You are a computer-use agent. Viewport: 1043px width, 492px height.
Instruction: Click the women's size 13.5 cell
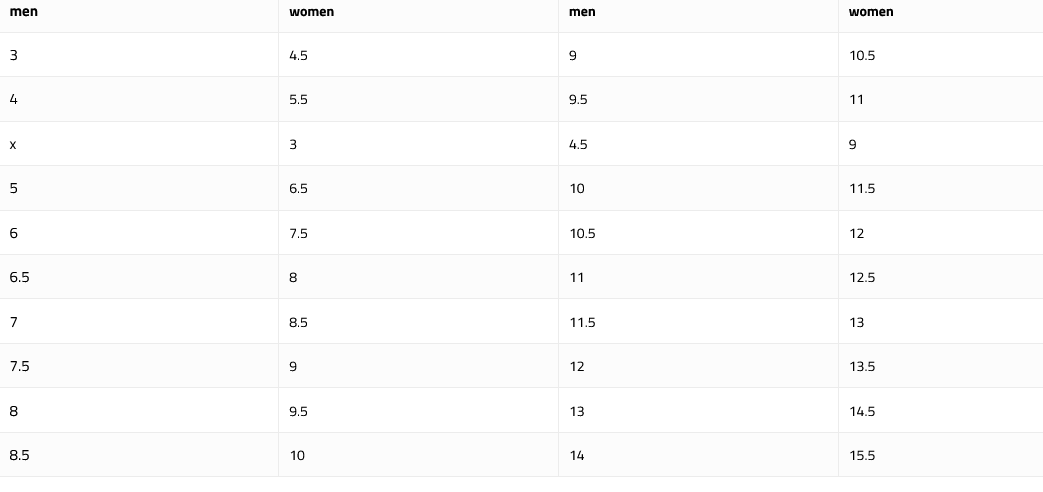pos(862,366)
